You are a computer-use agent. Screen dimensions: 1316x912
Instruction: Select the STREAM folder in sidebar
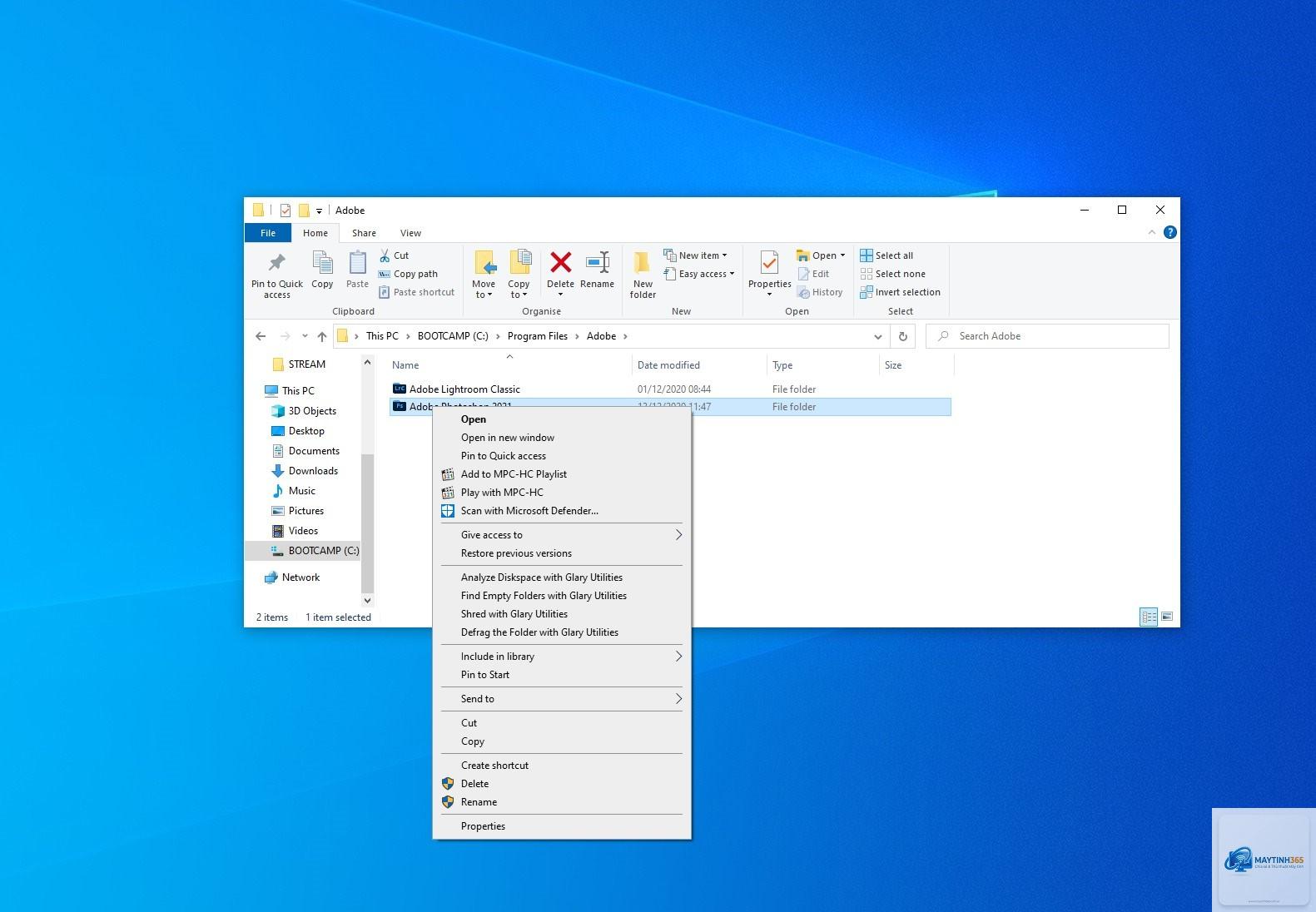click(x=306, y=364)
